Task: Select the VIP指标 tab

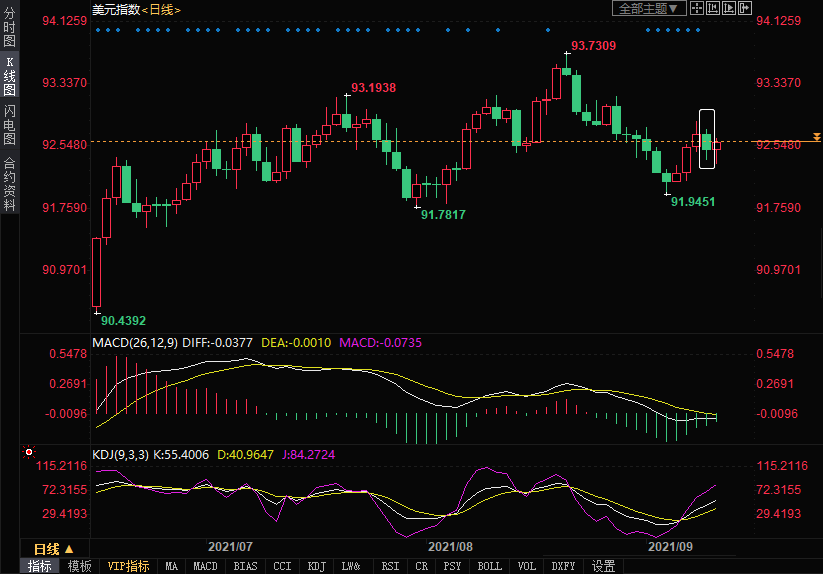Action: coord(128,566)
